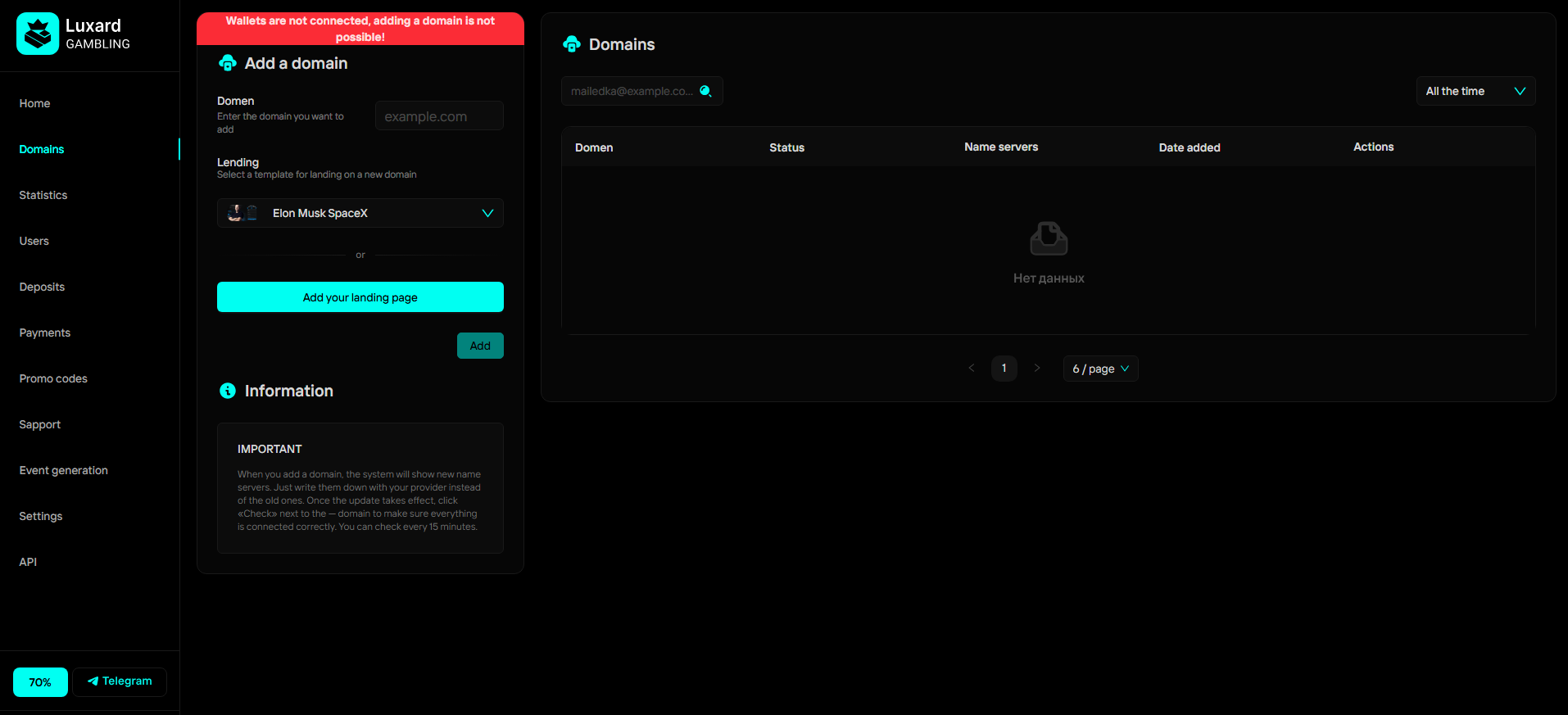Go to the next page arrow

pos(1037,368)
